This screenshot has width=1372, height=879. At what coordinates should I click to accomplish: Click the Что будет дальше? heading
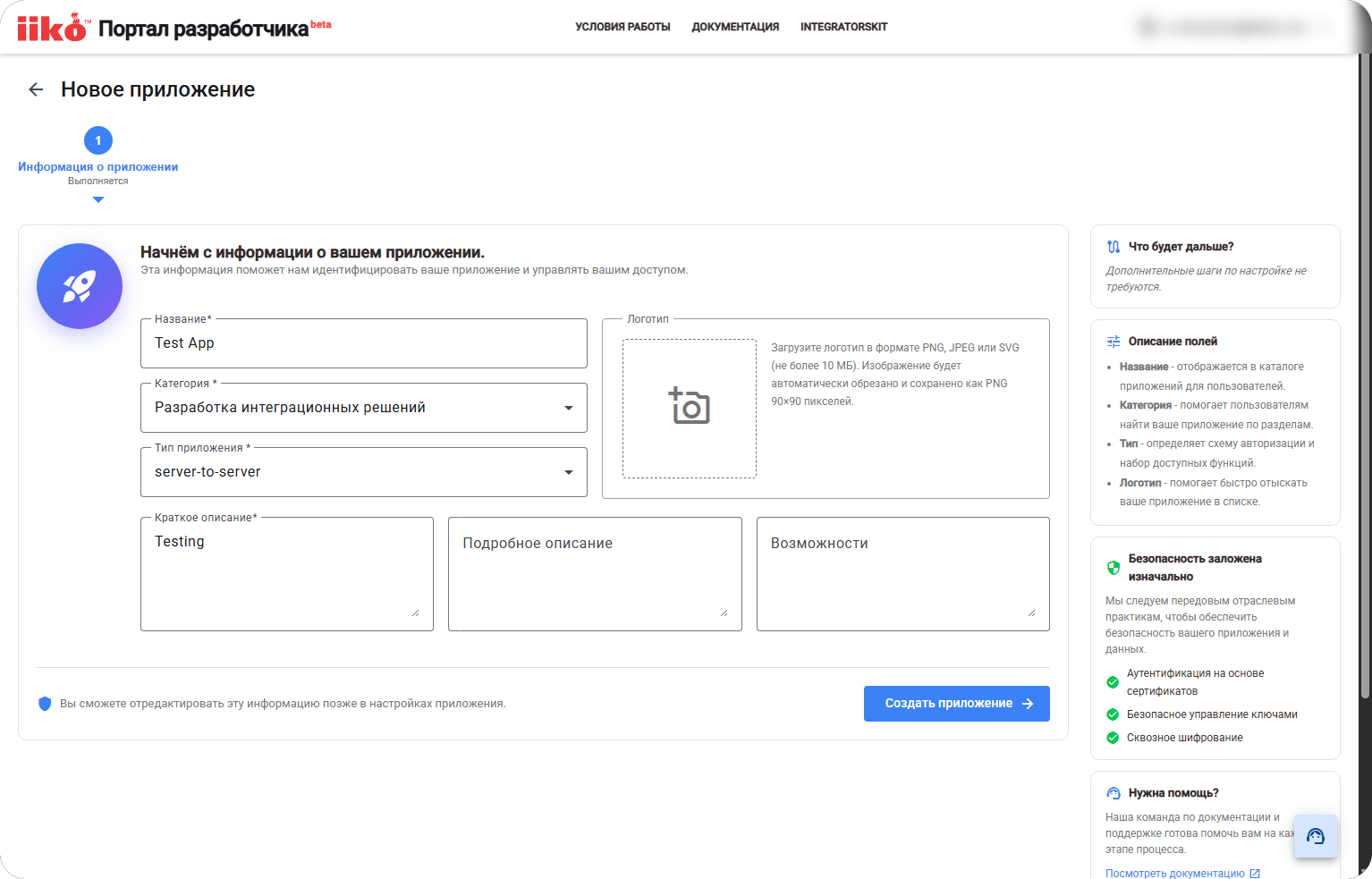point(1181,247)
